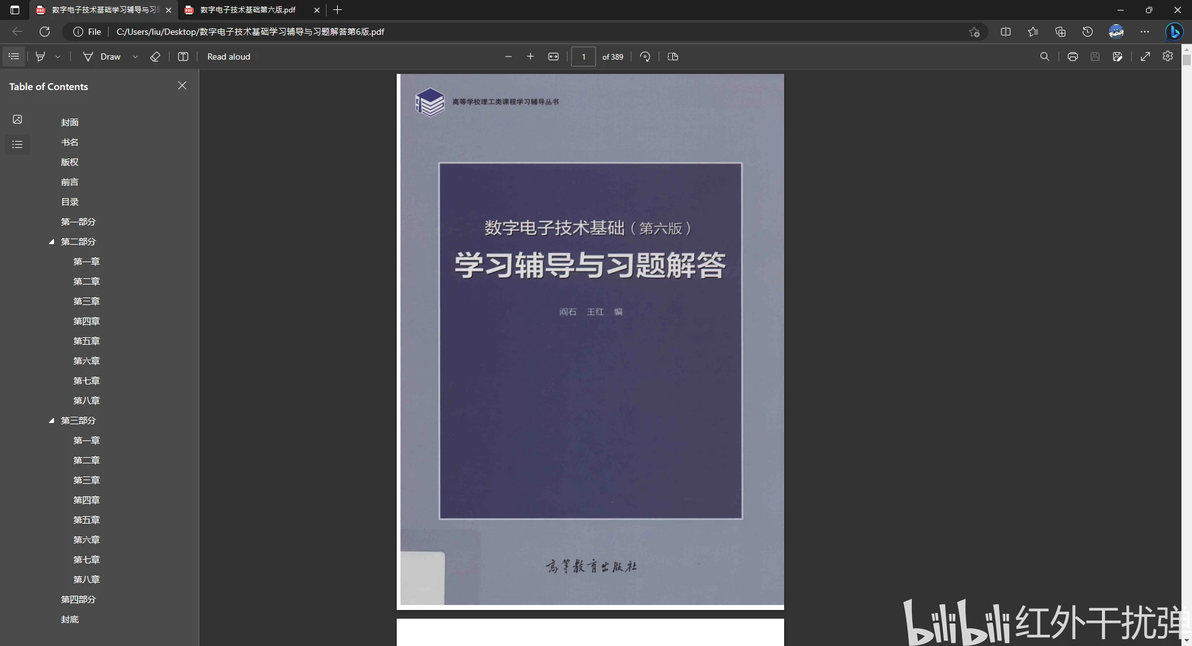Open the Bing sidebar button

[x=1174, y=32]
